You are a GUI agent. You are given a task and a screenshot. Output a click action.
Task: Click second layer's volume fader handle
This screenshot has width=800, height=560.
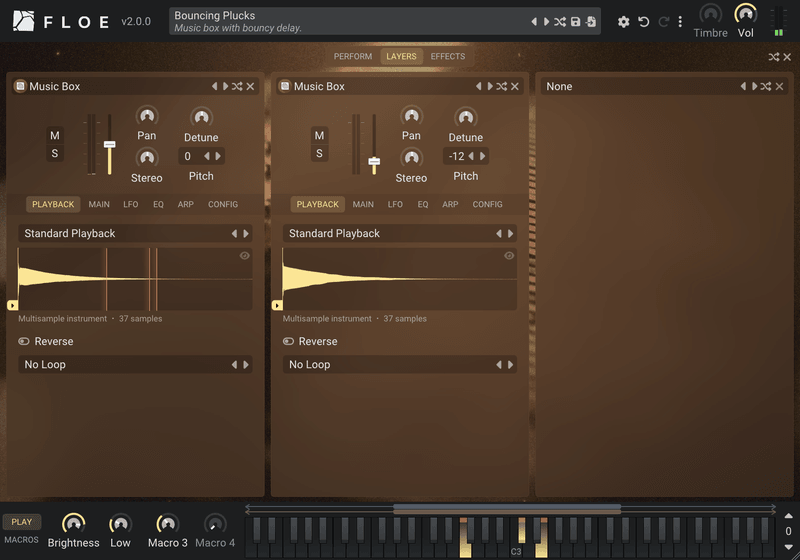click(x=374, y=162)
